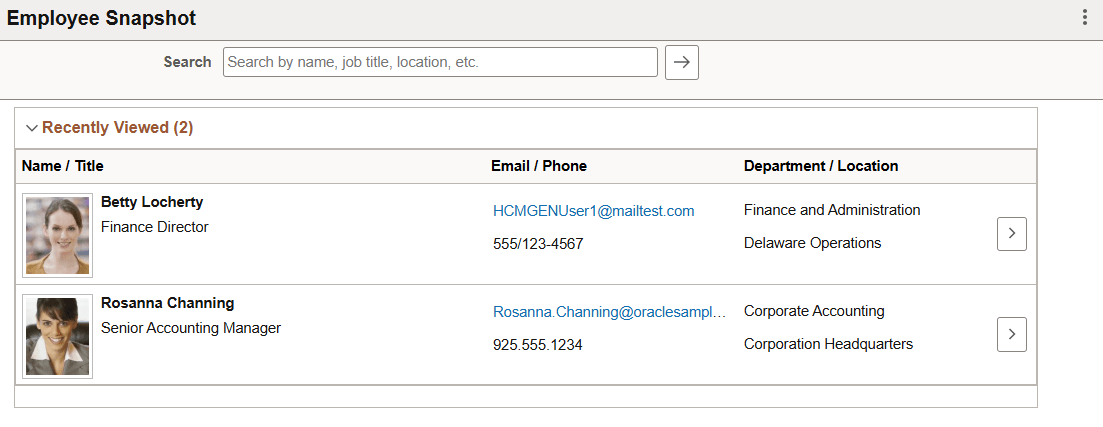
Task: Collapse the Recently Viewed section
Action: pyautogui.click(x=32, y=128)
